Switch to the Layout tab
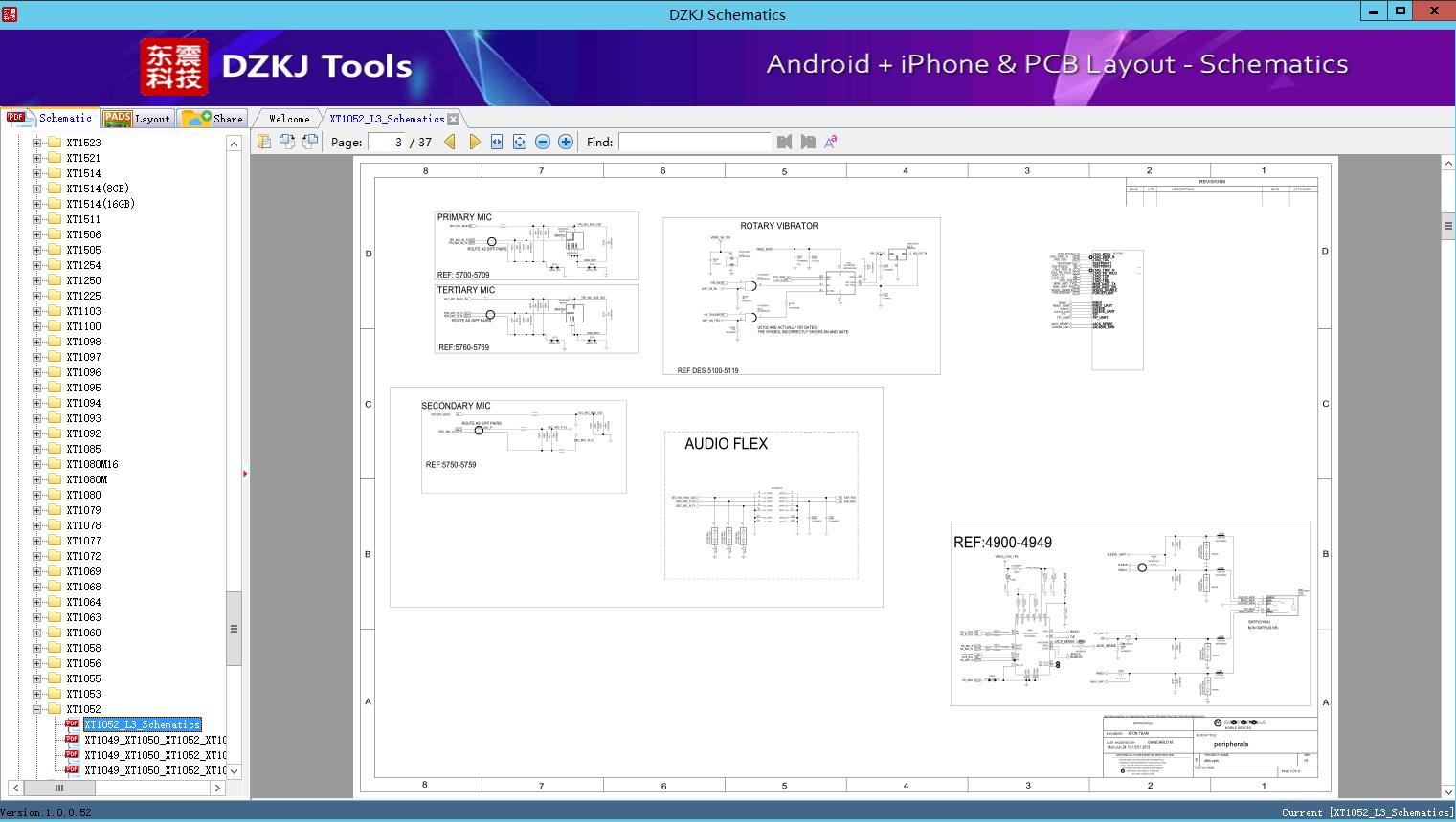 [138, 119]
